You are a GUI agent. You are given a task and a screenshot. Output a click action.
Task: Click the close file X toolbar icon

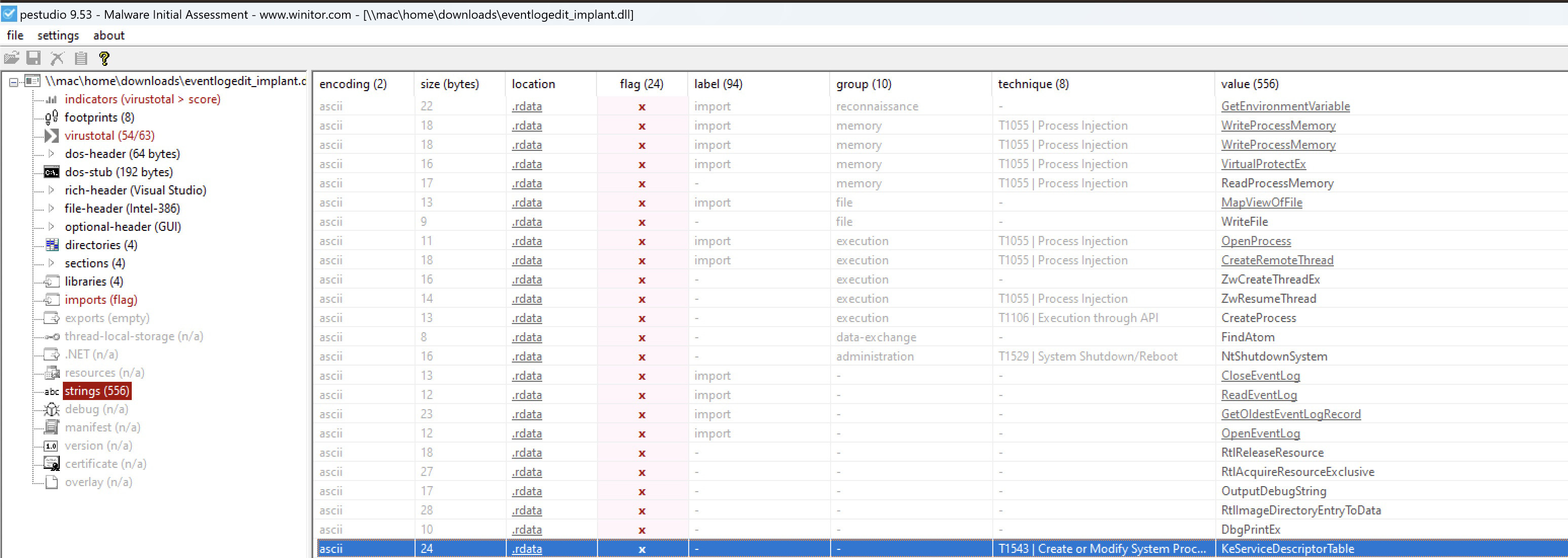click(57, 58)
